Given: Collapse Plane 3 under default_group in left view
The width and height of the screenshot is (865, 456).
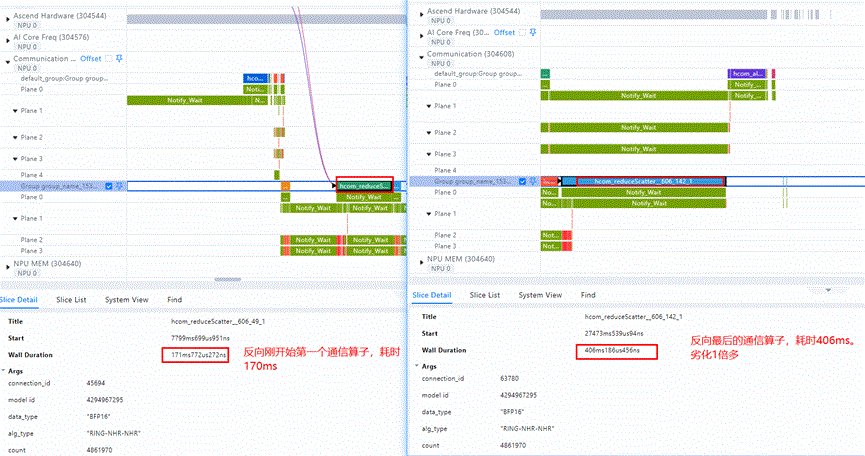Looking at the screenshot, I should [15, 159].
